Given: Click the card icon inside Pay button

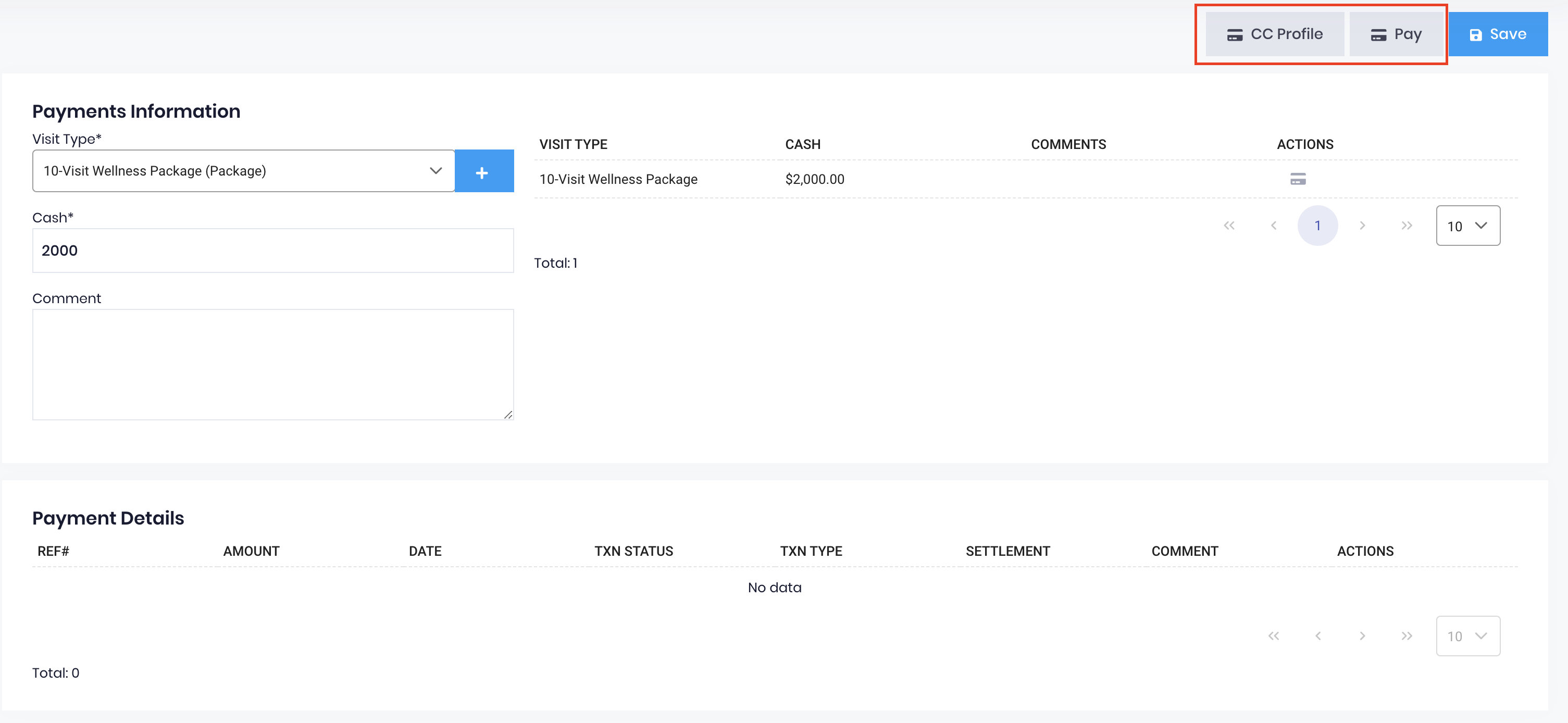Looking at the screenshot, I should [x=1377, y=34].
